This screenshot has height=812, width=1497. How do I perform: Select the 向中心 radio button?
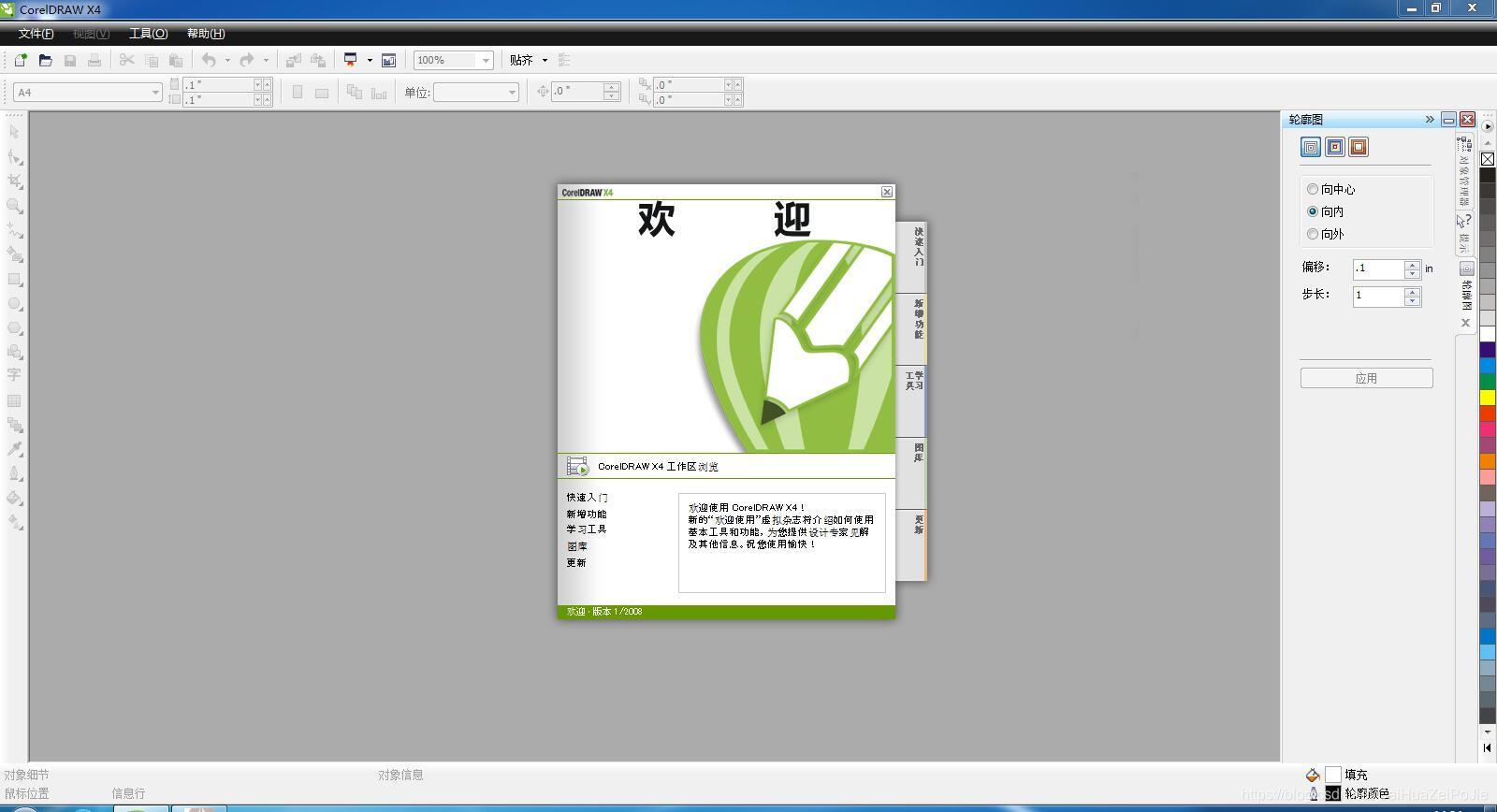[x=1313, y=189]
